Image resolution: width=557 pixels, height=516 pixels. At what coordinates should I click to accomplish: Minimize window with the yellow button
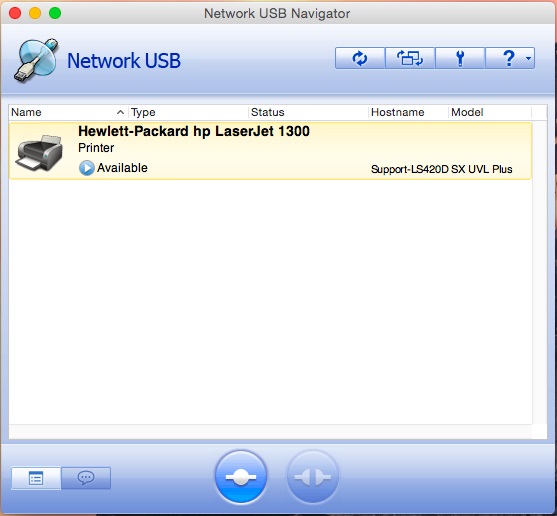(35, 13)
